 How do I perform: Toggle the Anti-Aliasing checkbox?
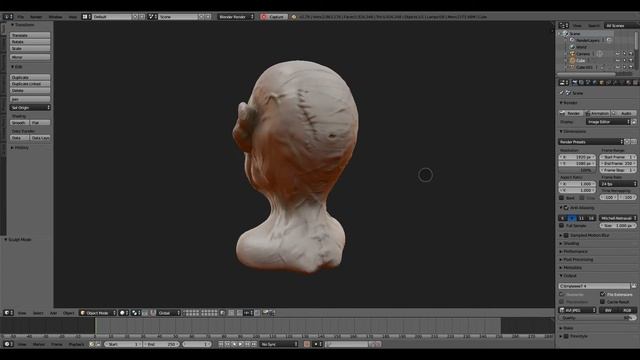click(566, 208)
